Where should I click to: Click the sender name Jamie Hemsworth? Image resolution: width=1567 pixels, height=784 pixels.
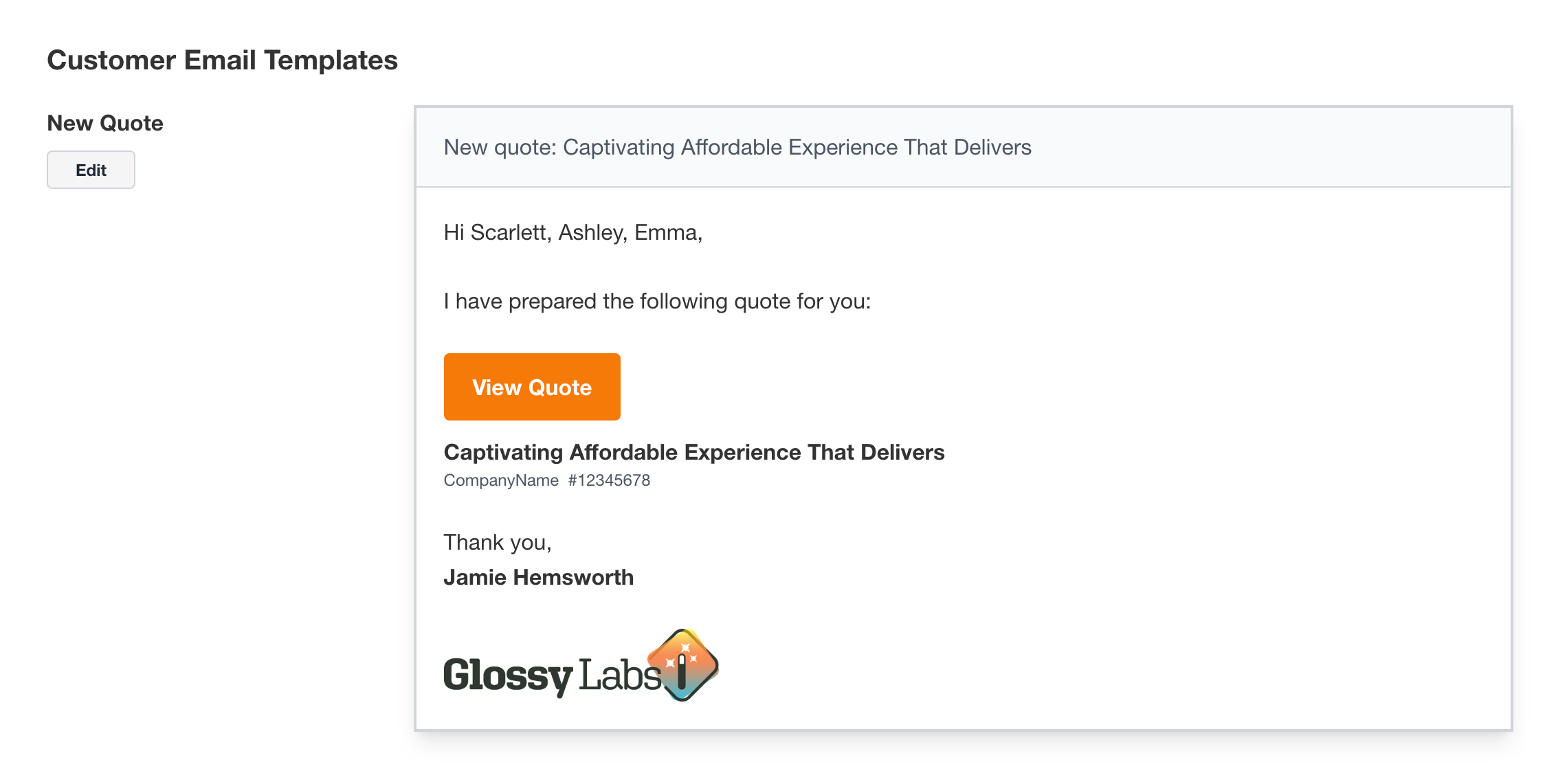coord(539,577)
